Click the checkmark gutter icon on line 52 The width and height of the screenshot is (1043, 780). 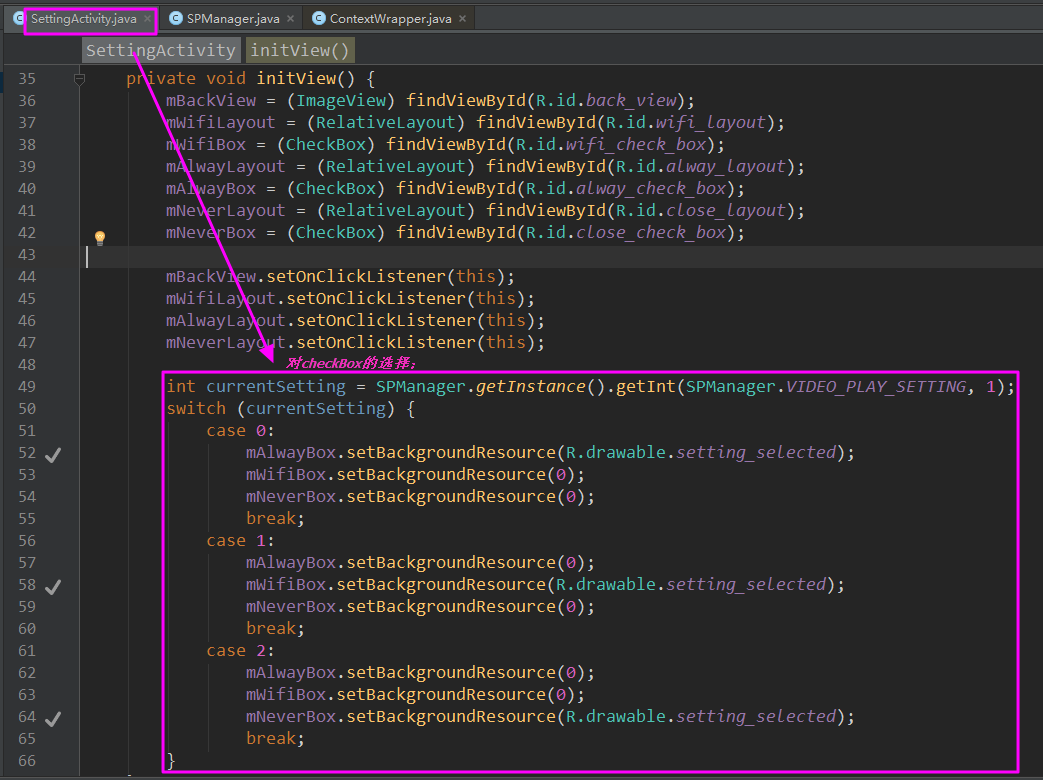point(53,454)
